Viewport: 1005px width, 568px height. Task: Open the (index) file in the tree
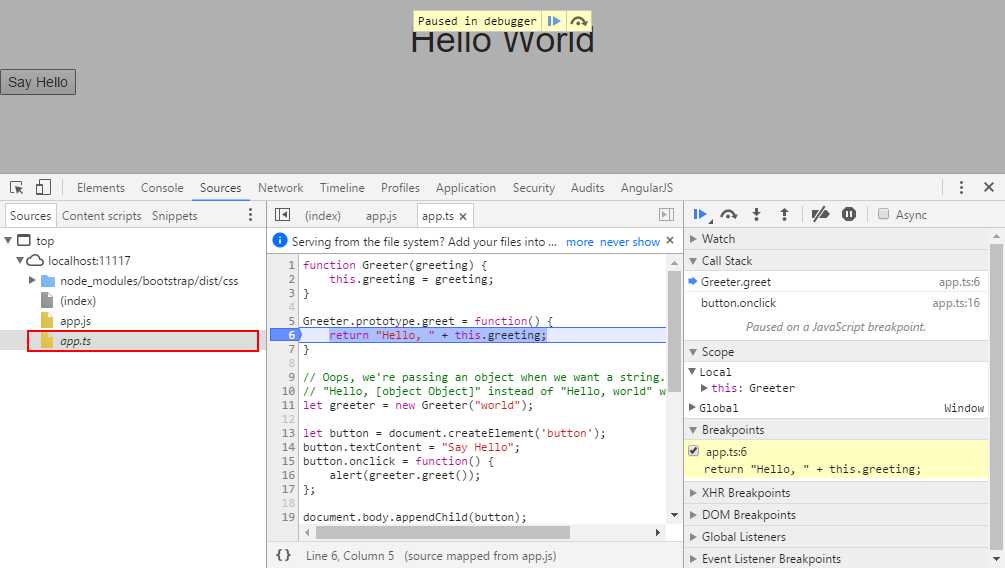click(x=78, y=301)
